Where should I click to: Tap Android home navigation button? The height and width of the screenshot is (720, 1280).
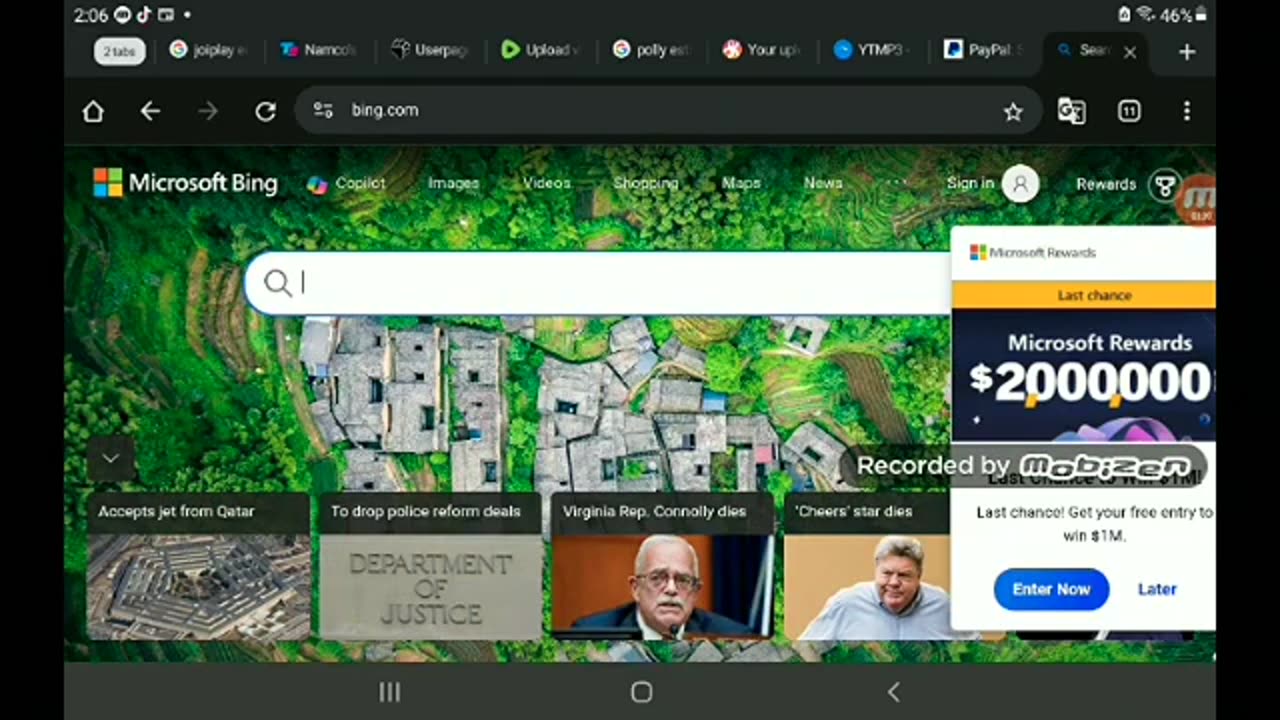coord(642,692)
